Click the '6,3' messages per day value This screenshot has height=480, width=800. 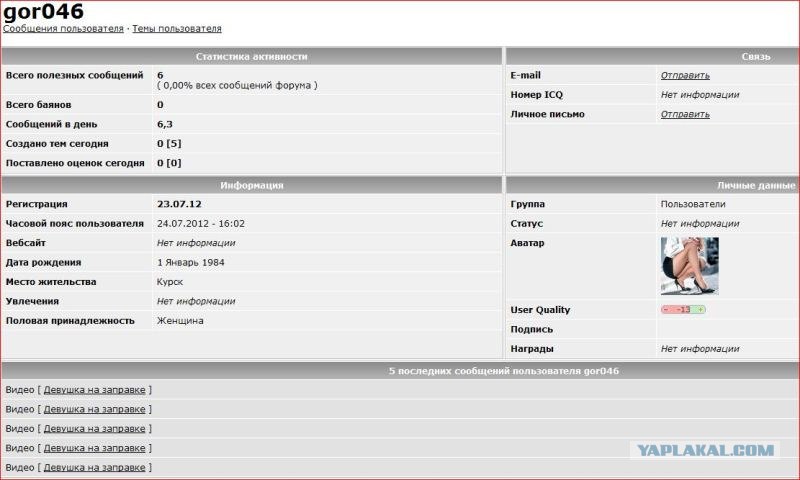pos(165,124)
